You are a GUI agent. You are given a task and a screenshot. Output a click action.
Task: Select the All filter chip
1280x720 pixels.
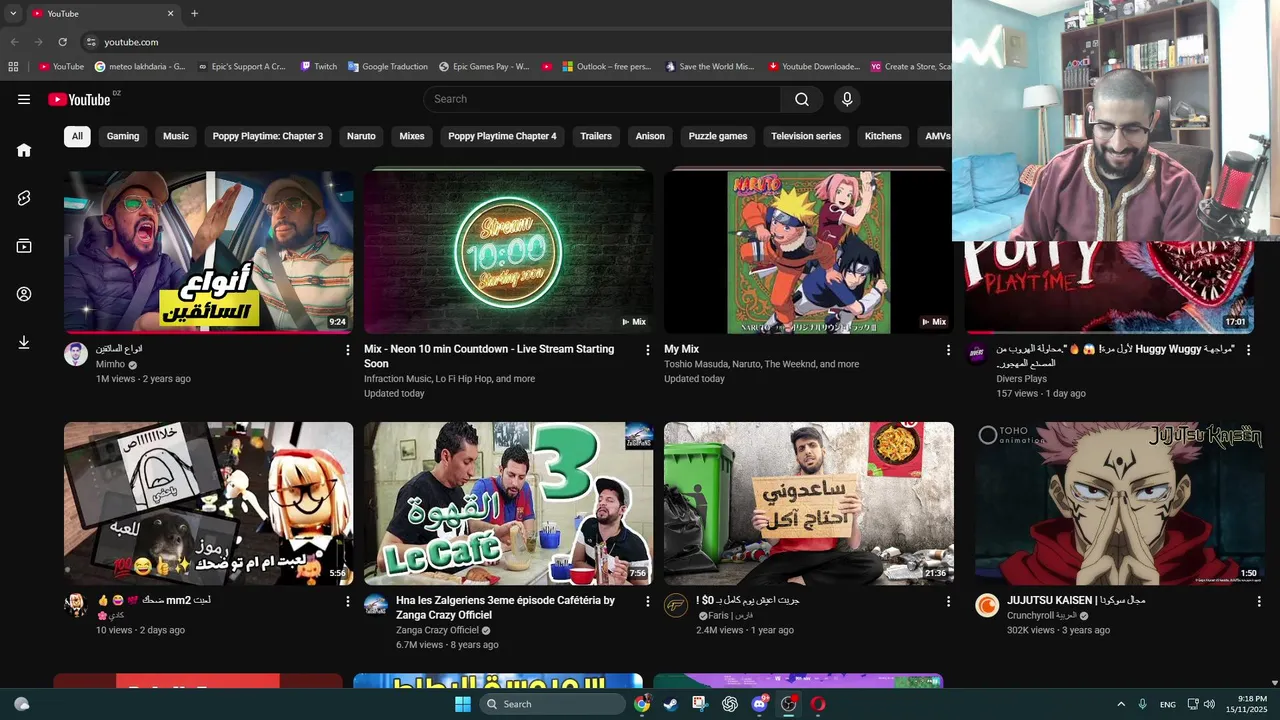[x=77, y=136]
